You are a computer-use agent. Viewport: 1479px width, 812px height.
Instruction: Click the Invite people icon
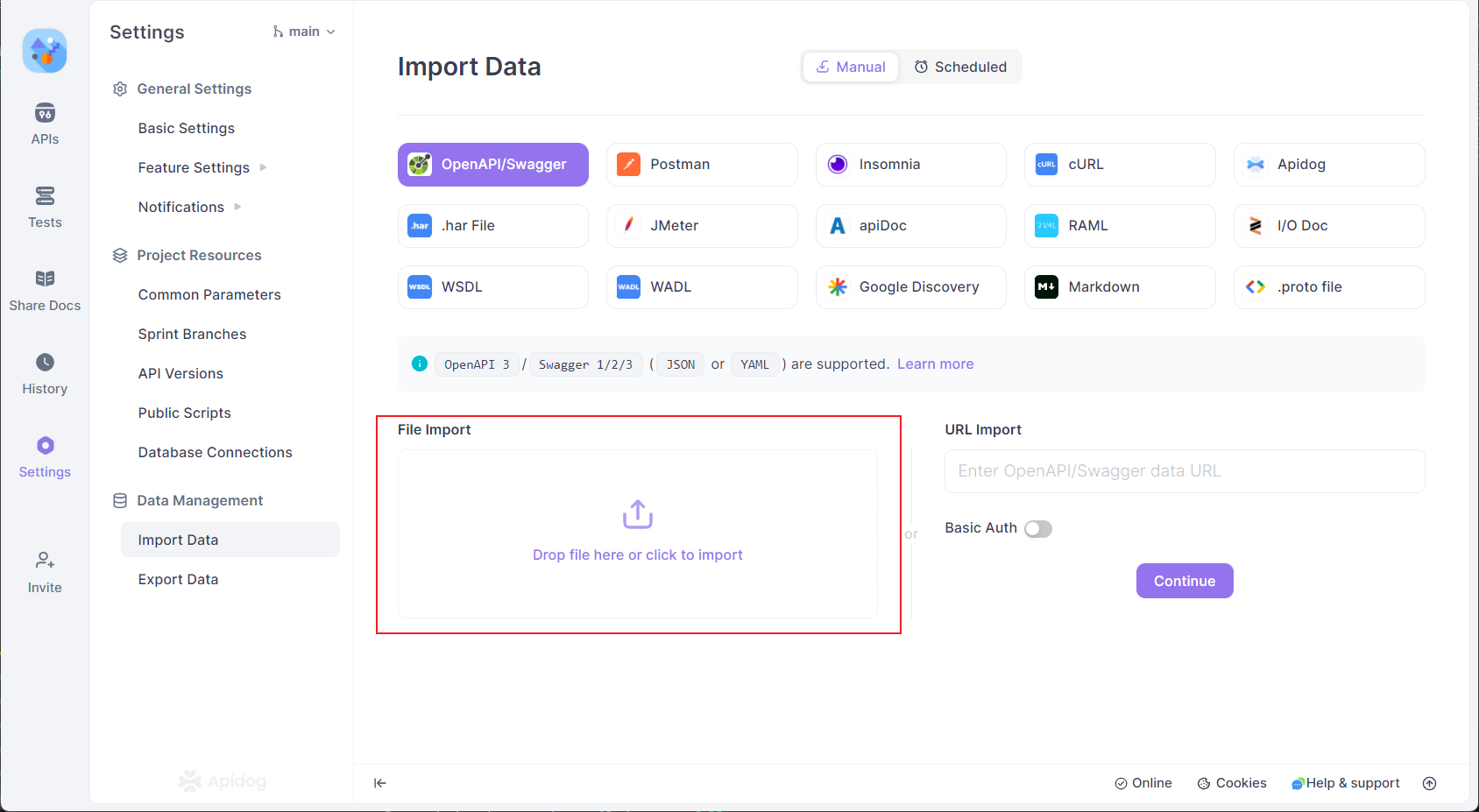[x=45, y=561]
